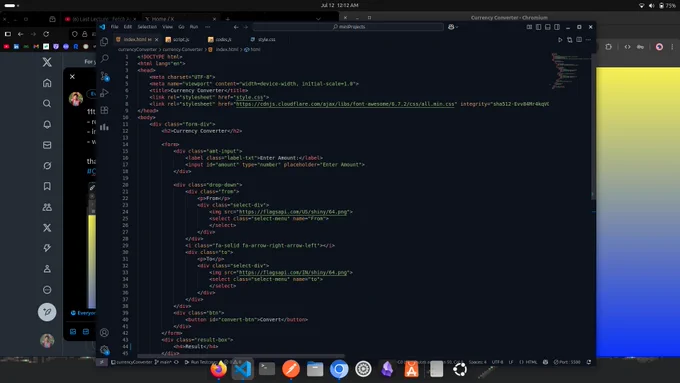Open the Source Control view in VS Code
680x383 pixels.
coord(105,76)
